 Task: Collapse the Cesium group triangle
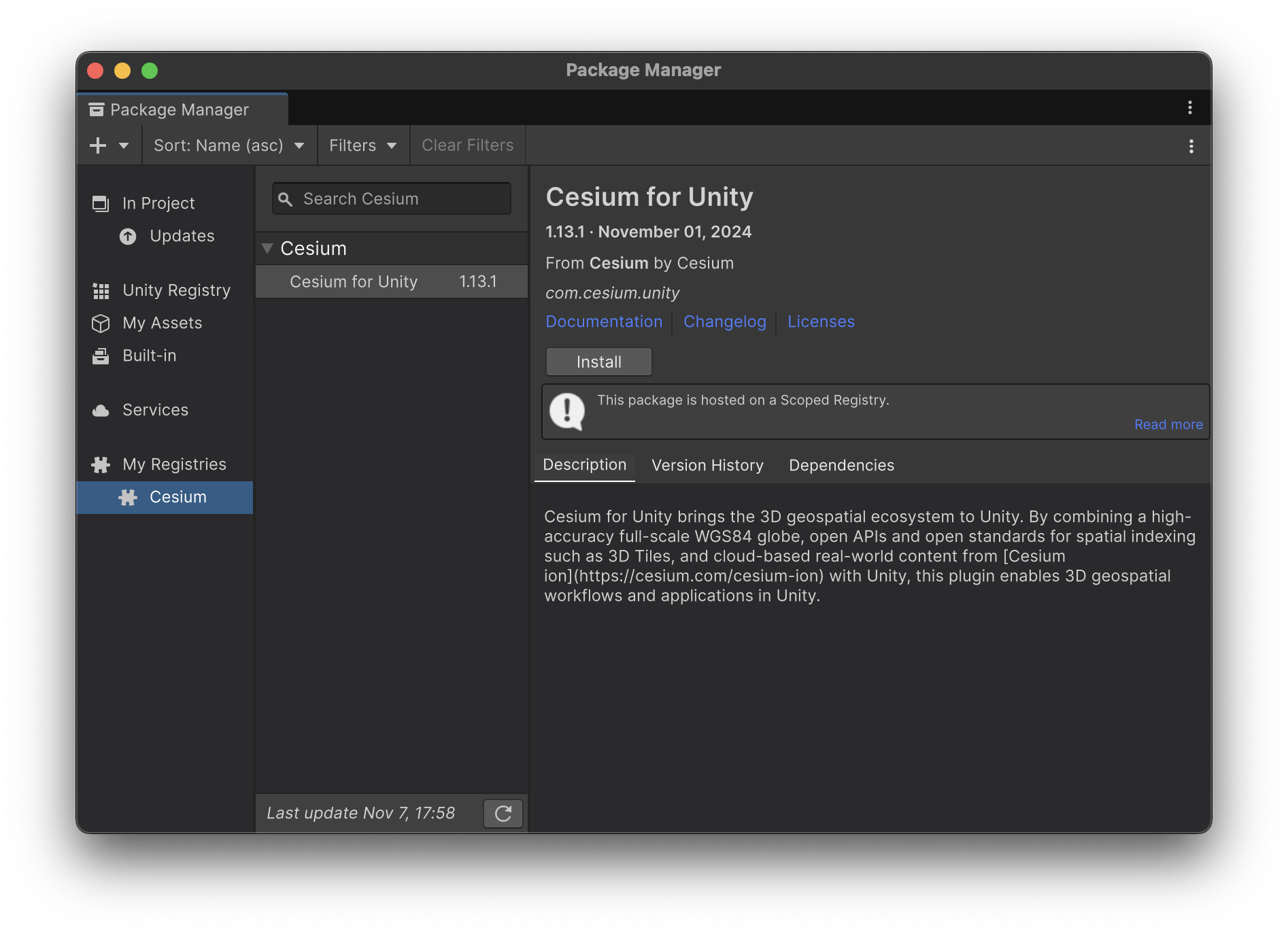click(267, 248)
